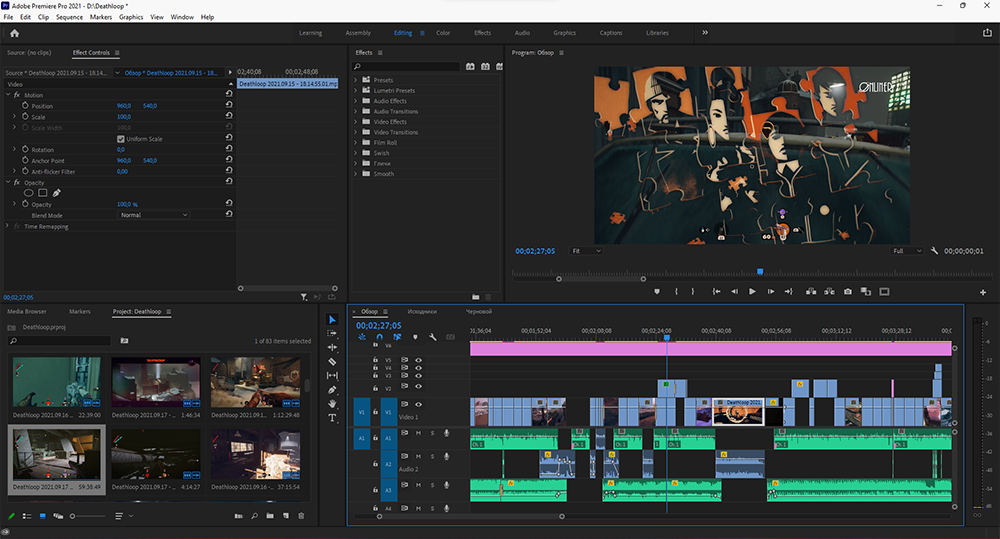Switch to the Color workspace tab
1000x539 pixels.
[442, 33]
